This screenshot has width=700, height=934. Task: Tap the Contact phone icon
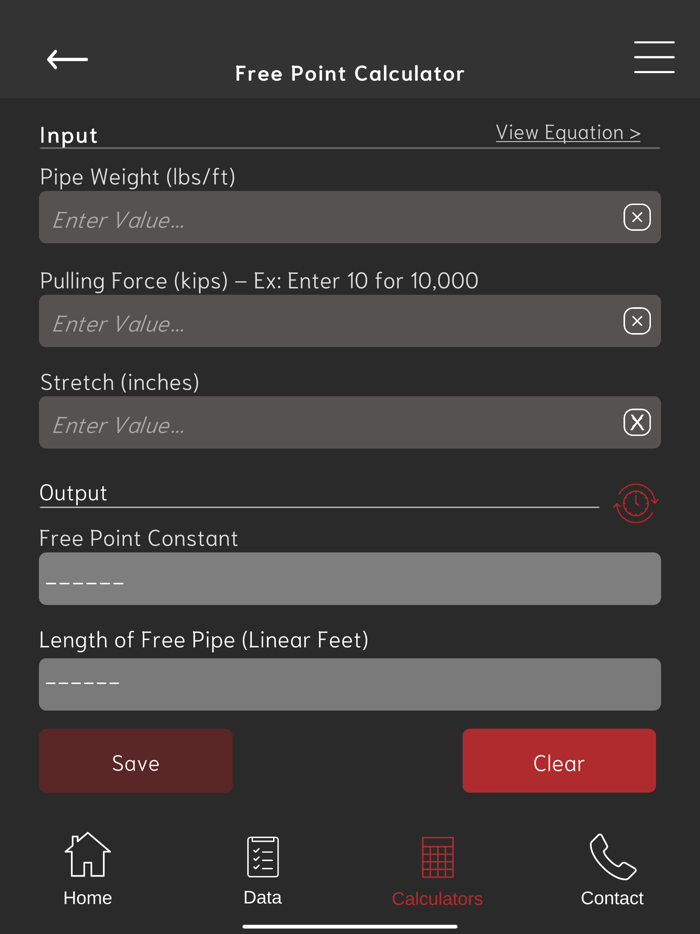pos(612,856)
